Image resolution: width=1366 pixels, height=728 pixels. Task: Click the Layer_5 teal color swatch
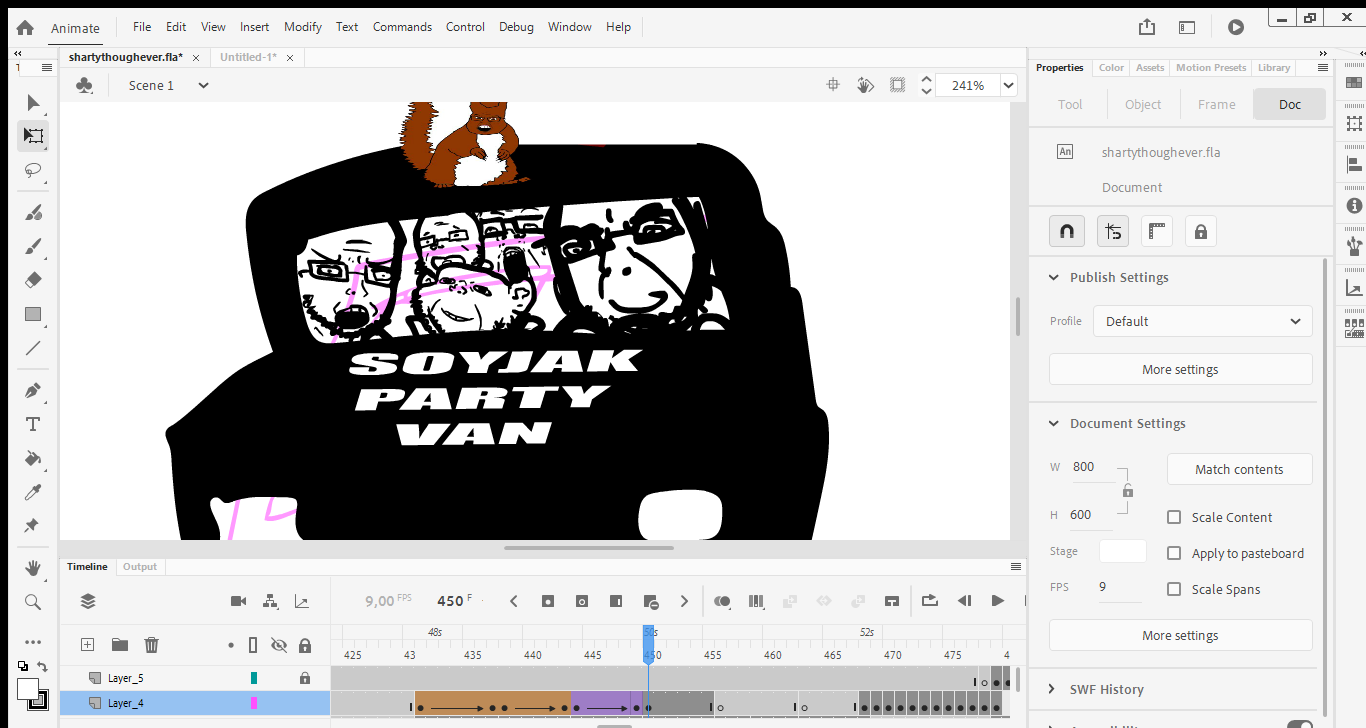254,678
